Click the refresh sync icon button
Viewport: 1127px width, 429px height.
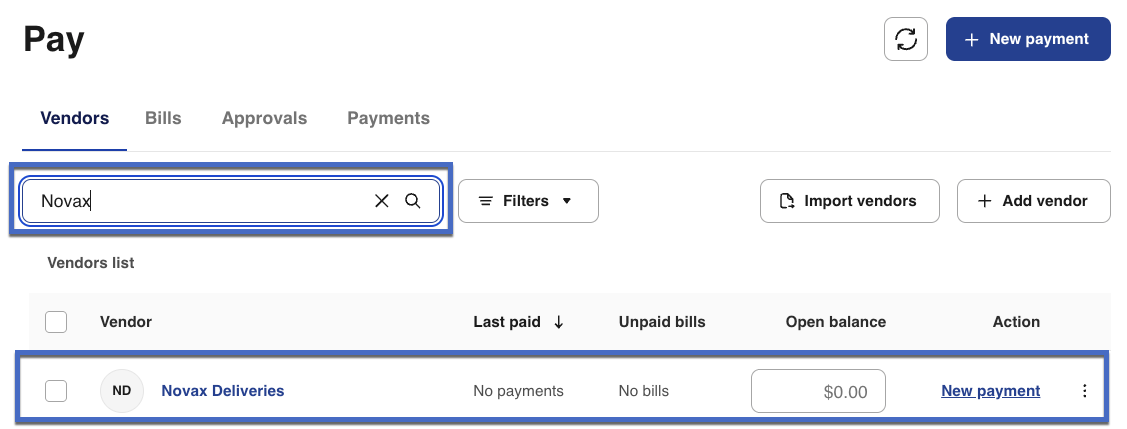click(906, 39)
